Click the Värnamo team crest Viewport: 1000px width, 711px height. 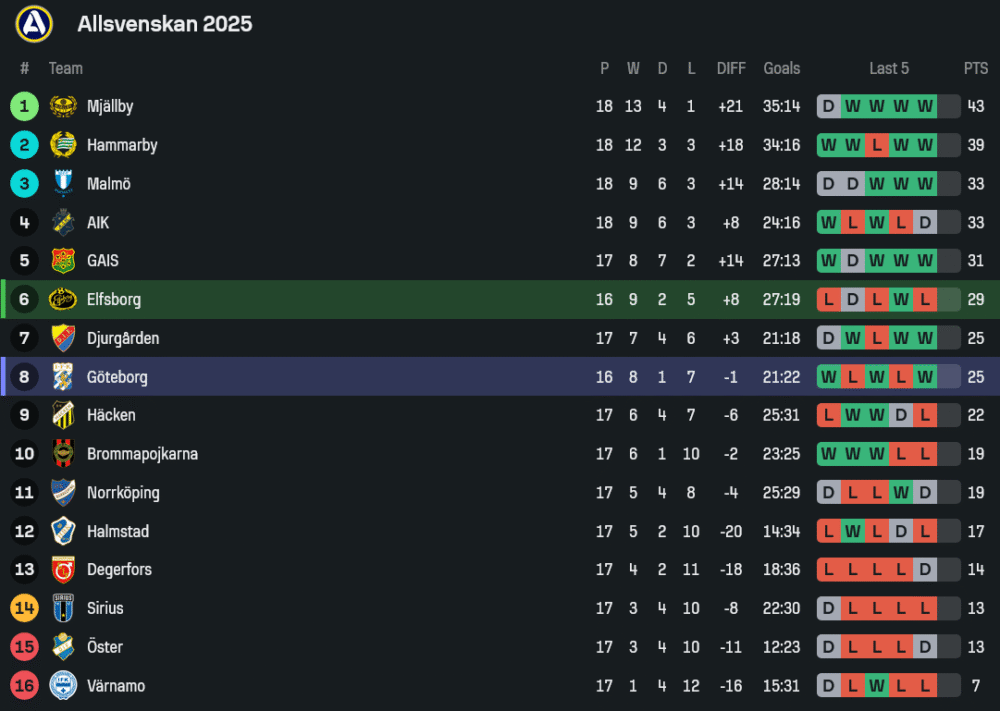click(x=63, y=686)
